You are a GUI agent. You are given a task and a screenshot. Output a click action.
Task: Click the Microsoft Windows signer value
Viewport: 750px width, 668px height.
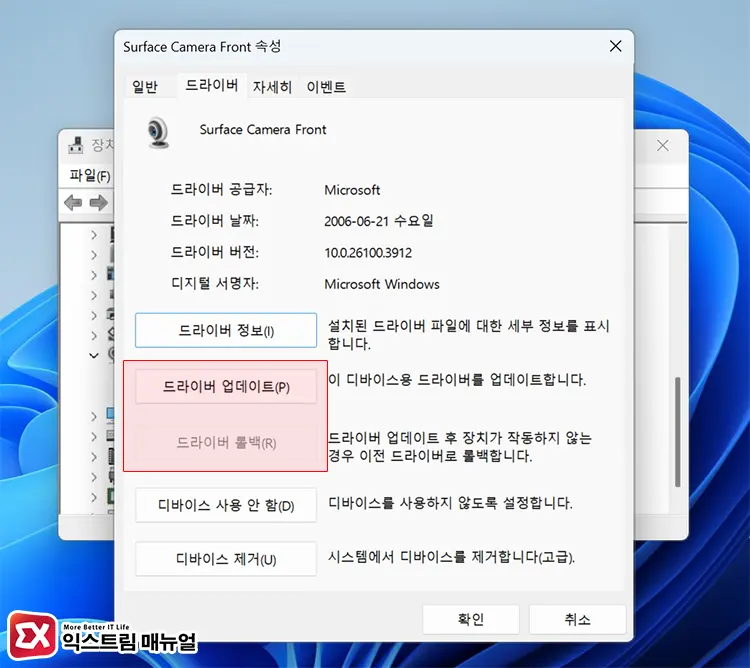(x=382, y=284)
